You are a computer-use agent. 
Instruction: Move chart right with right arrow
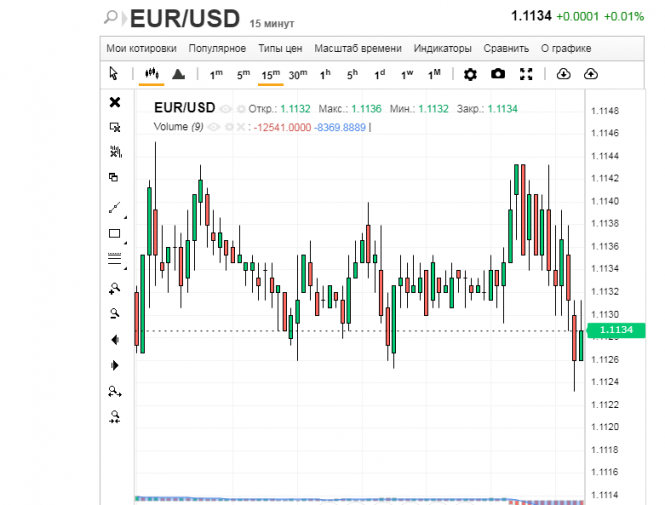tap(115, 365)
